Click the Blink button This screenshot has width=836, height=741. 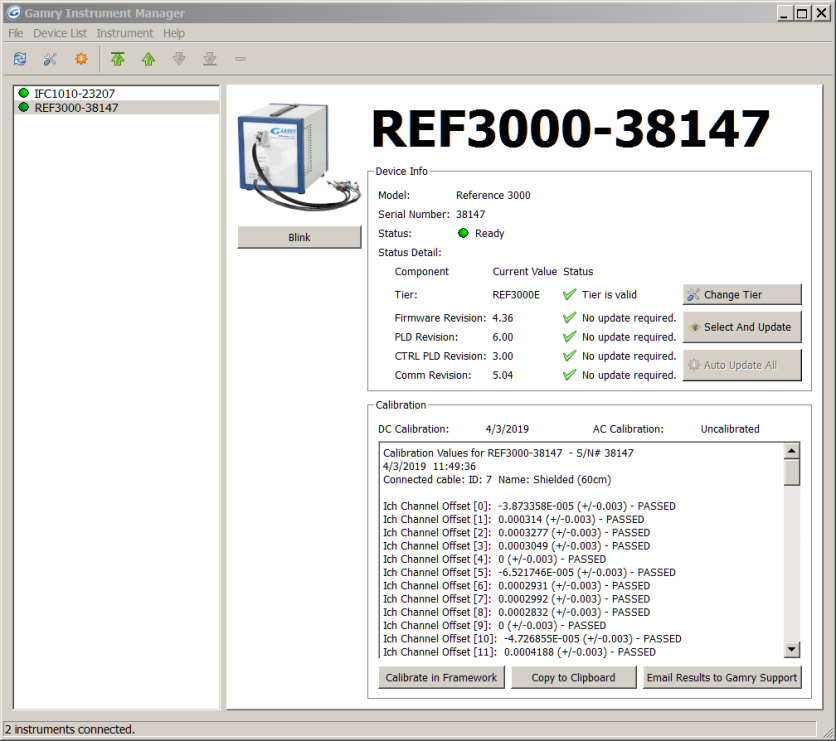click(x=299, y=237)
